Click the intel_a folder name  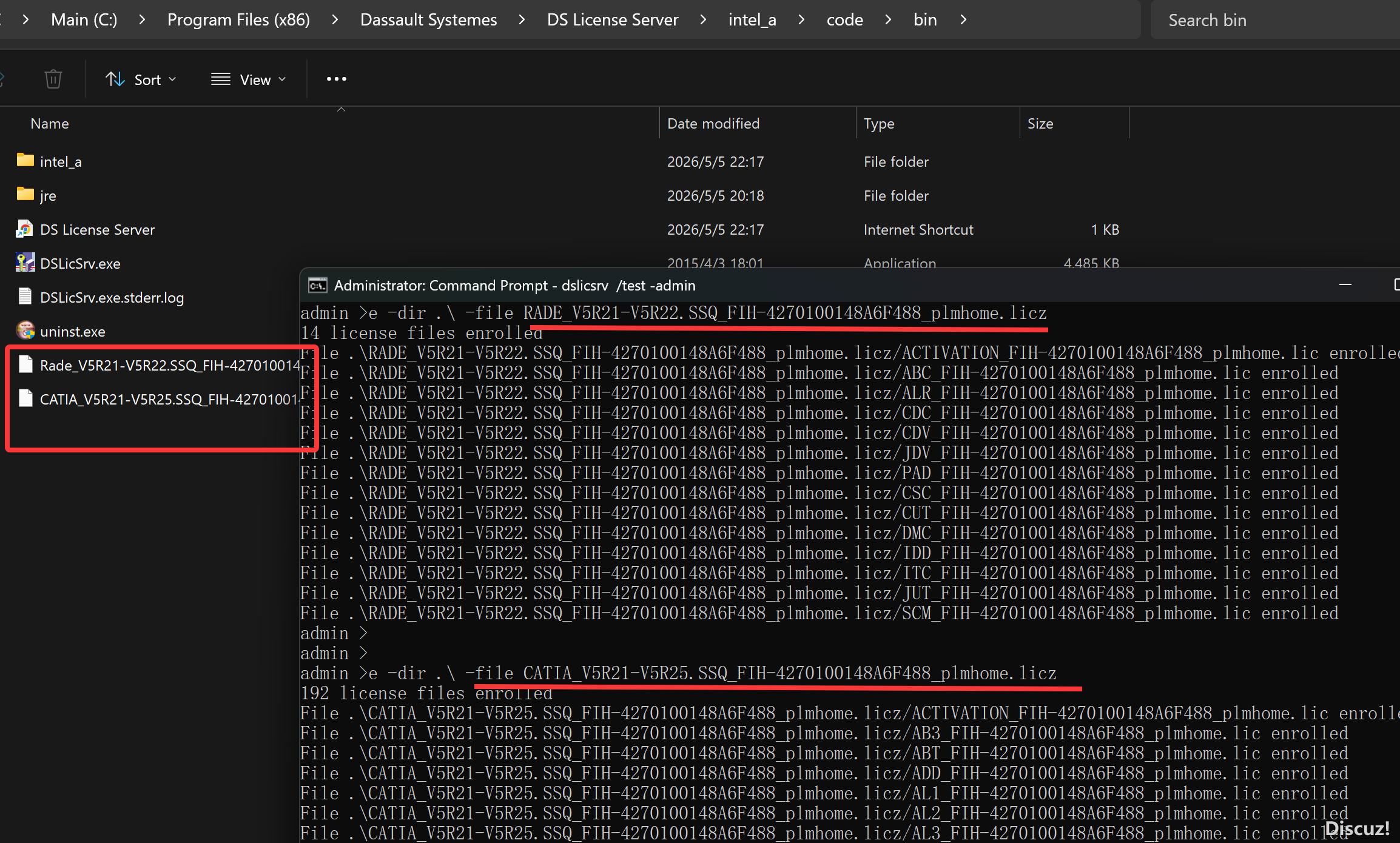point(61,162)
